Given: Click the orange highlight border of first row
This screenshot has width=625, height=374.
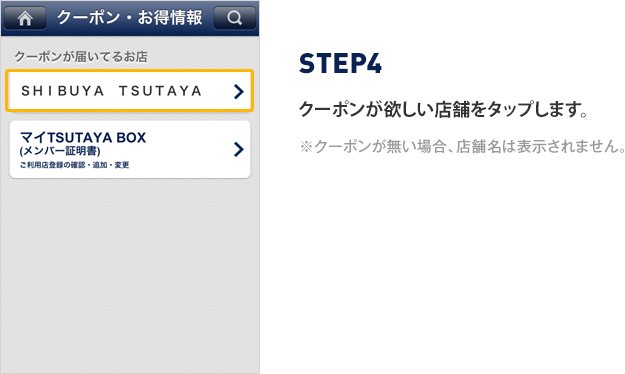Looking at the screenshot, I should click(x=130, y=71).
